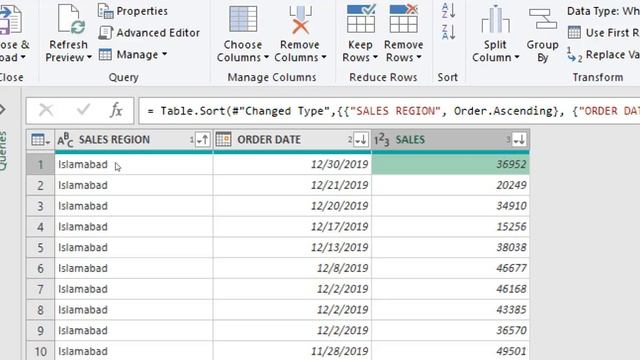Click the Choose Columns icon
Image resolution: width=640 pixels, height=360 pixels.
point(243,19)
